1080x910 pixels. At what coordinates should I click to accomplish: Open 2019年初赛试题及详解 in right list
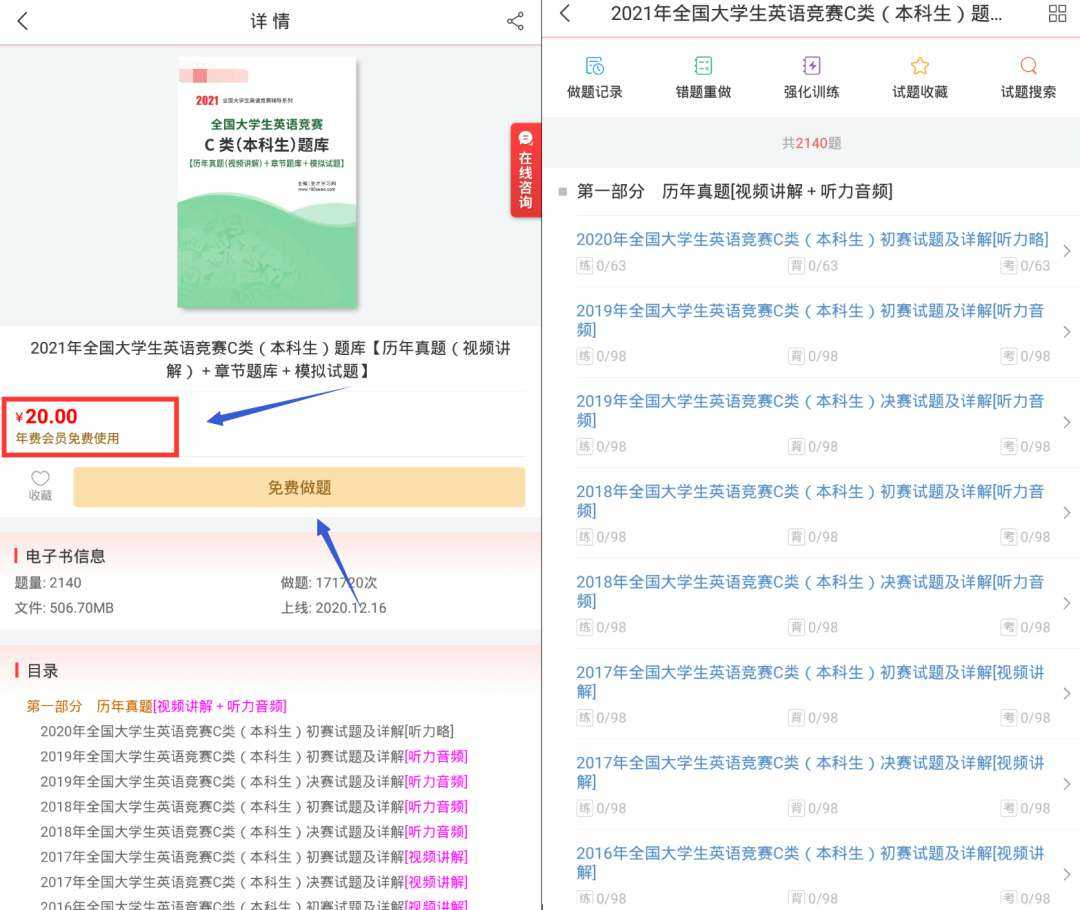pos(810,320)
